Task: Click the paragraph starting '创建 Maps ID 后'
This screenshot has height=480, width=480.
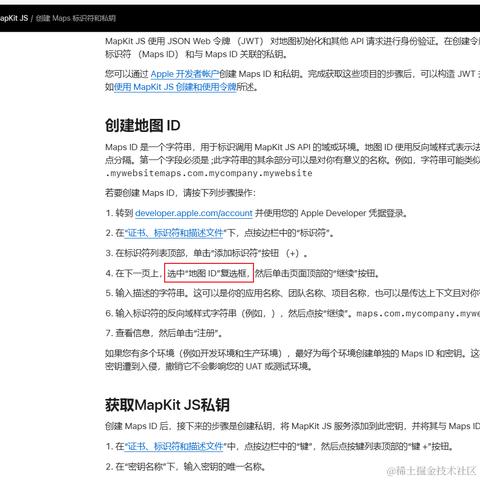Action: [x=292, y=426]
